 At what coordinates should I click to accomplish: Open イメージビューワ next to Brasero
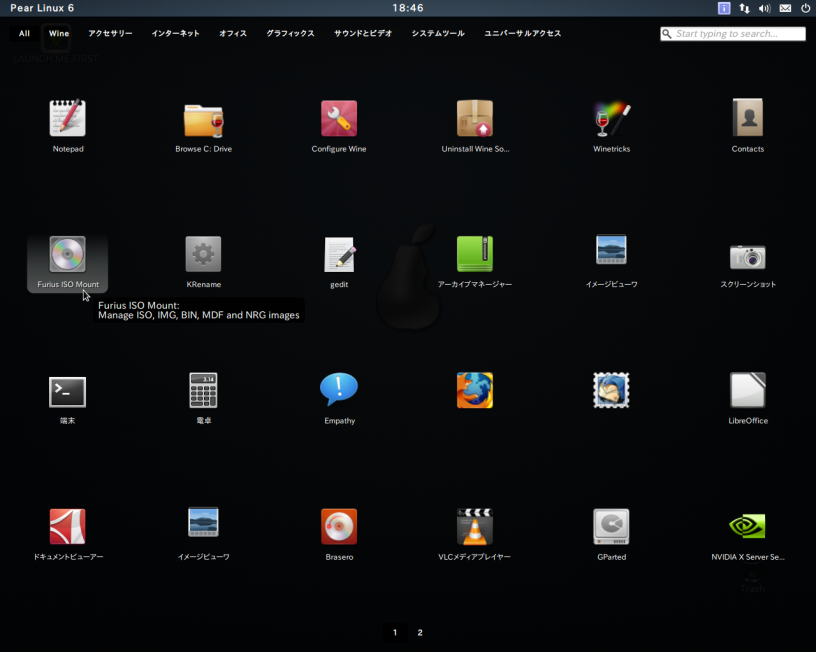point(203,522)
